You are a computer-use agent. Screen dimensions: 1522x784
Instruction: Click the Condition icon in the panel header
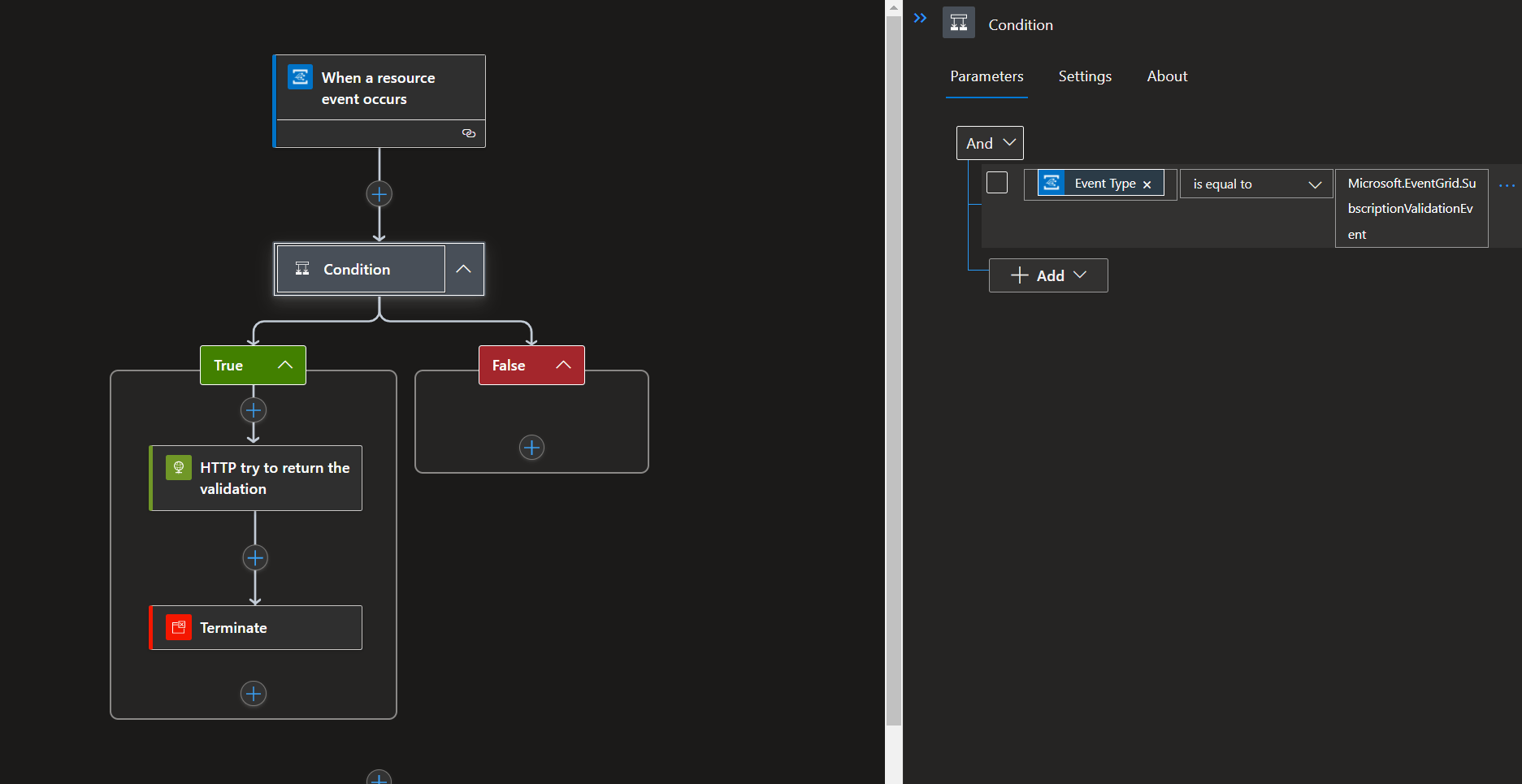coord(958,23)
